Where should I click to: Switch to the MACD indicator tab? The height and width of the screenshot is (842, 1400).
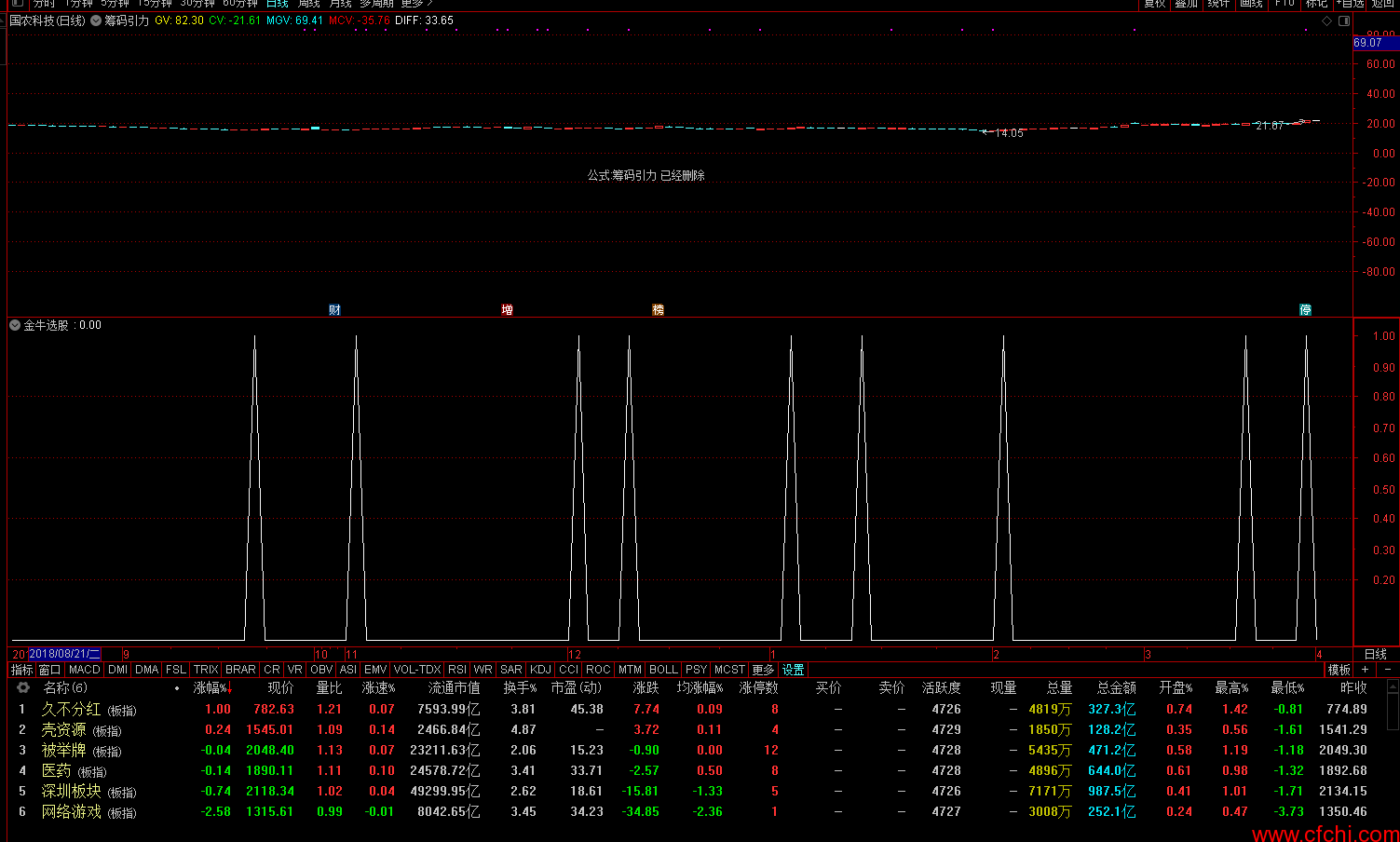point(84,670)
